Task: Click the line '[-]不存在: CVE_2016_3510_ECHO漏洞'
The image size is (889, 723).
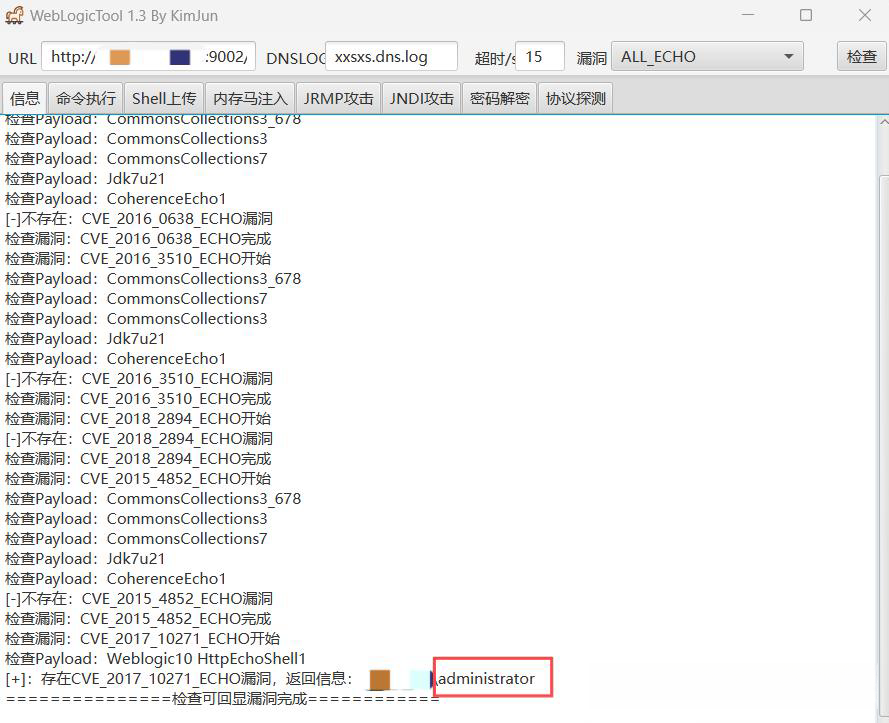Action: 139,379
